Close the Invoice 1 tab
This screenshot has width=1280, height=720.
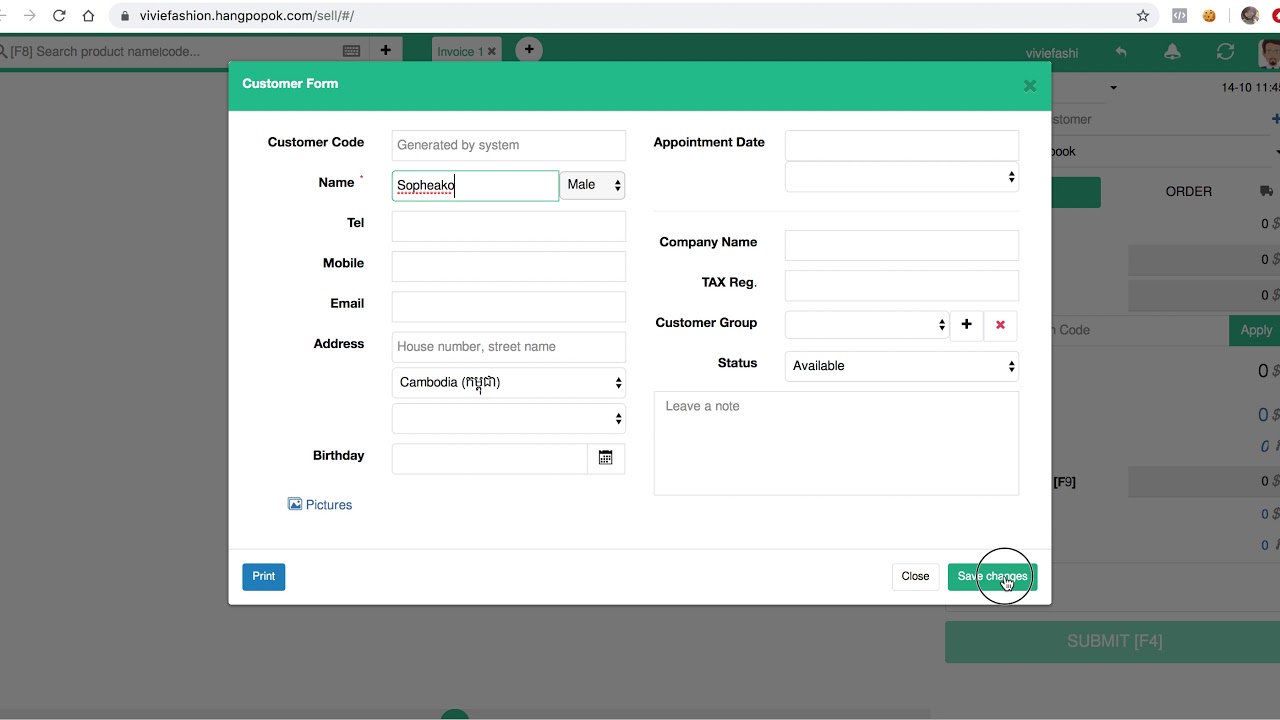click(491, 52)
